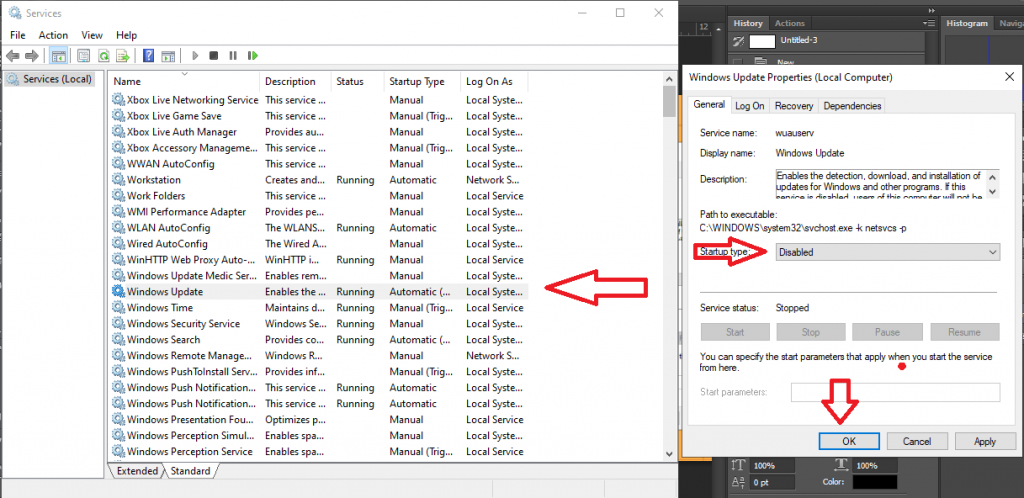Switch to the Extended view tab
This screenshot has width=1024, height=498.
click(x=137, y=470)
